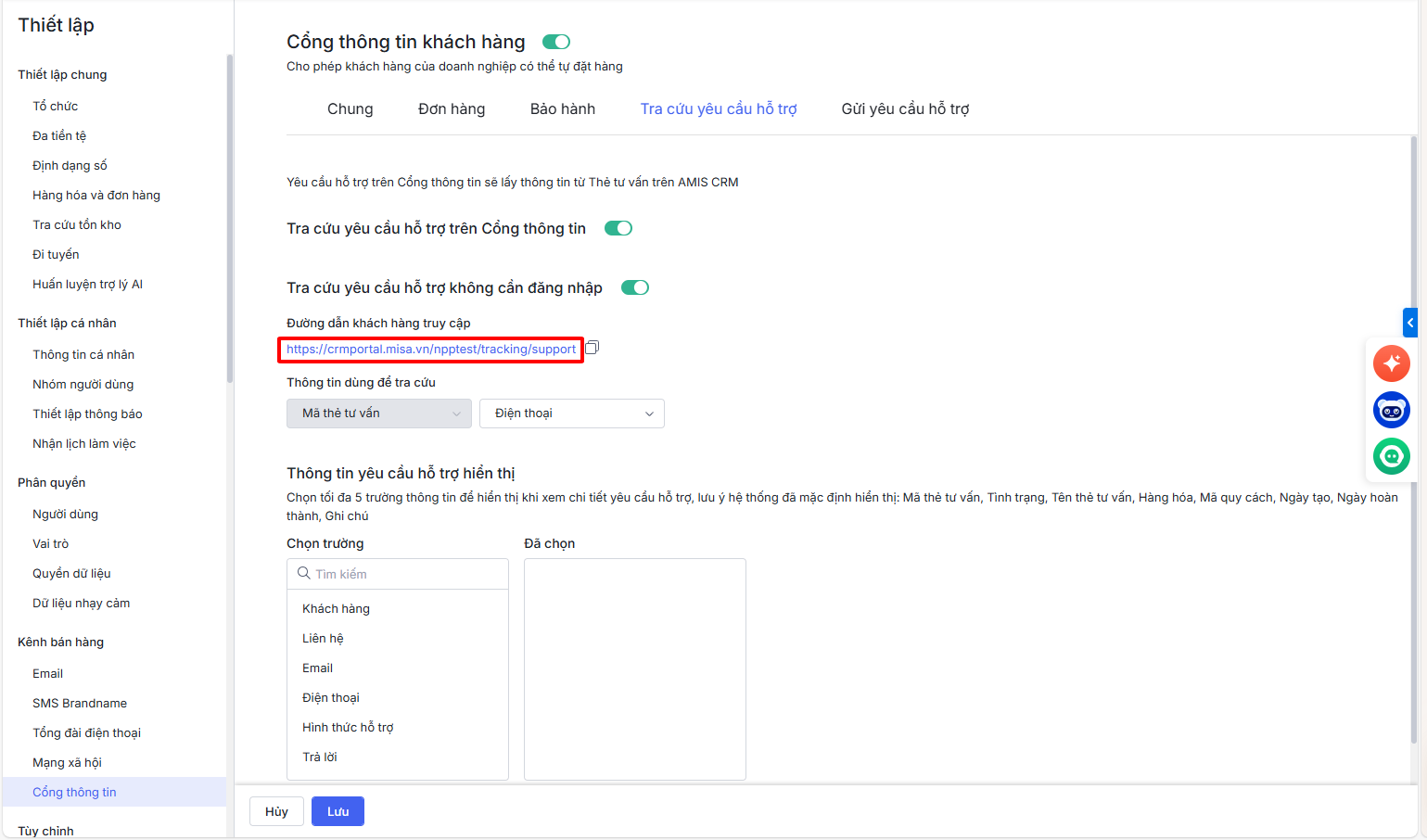Open the Gửi yêu cầu hỗ trợ tab
The image size is (1427, 840).
pos(905,109)
